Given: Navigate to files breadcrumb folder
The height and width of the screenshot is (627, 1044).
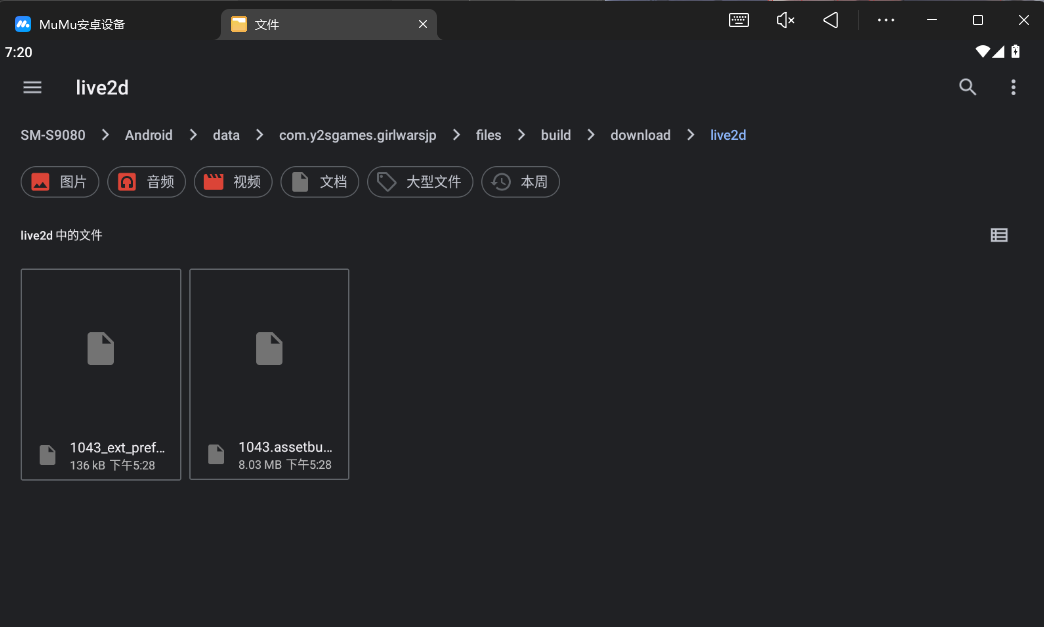Looking at the screenshot, I should click(x=488, y=135).
